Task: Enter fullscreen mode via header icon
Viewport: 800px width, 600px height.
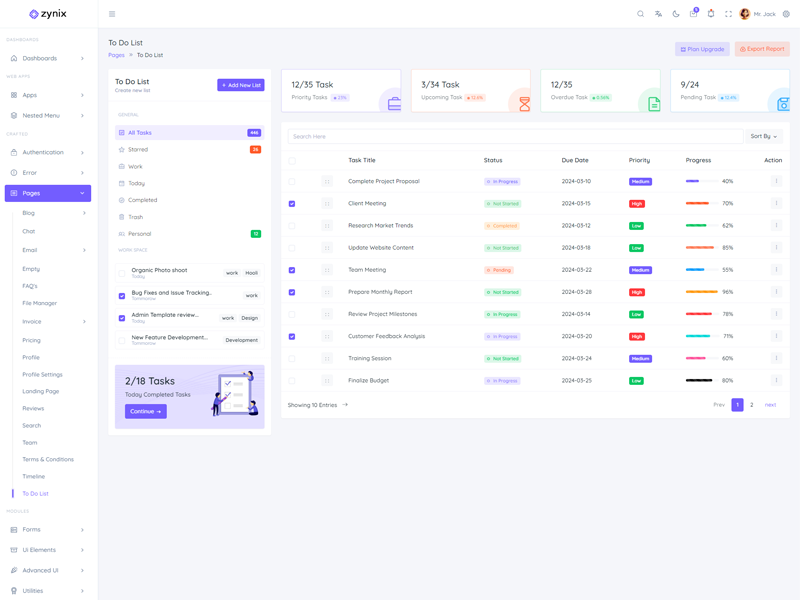Action: (x=728, y=14)
